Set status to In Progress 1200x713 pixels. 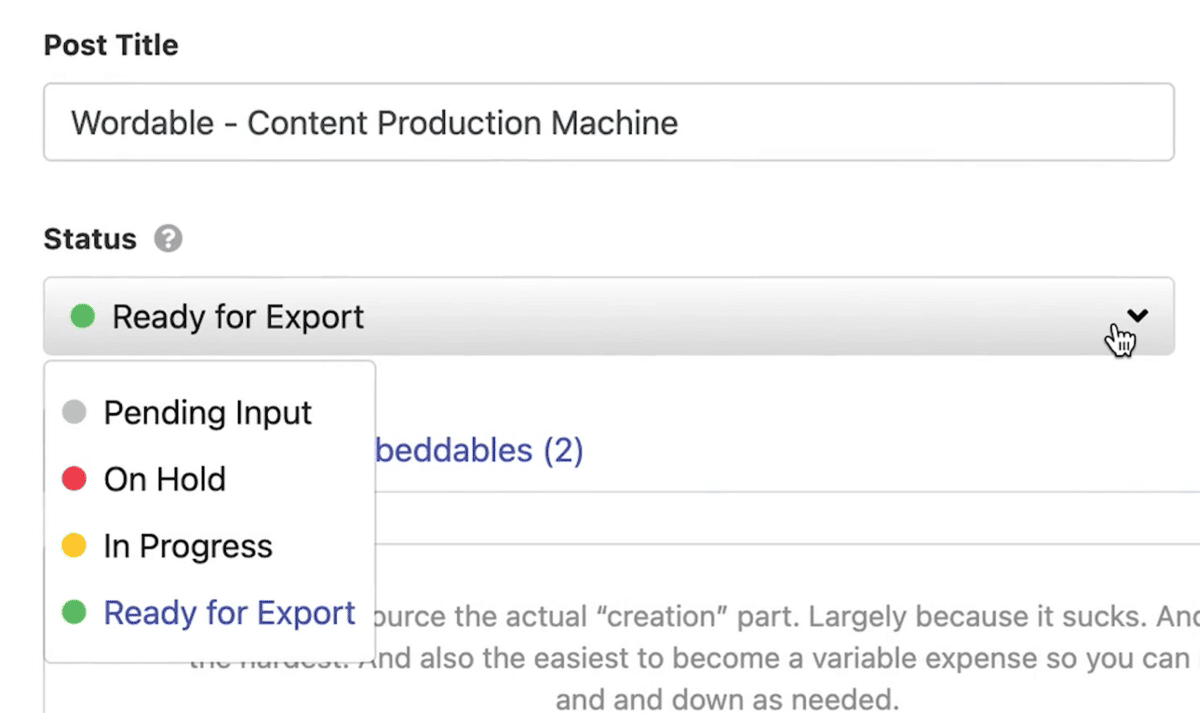tap(188, 546)
